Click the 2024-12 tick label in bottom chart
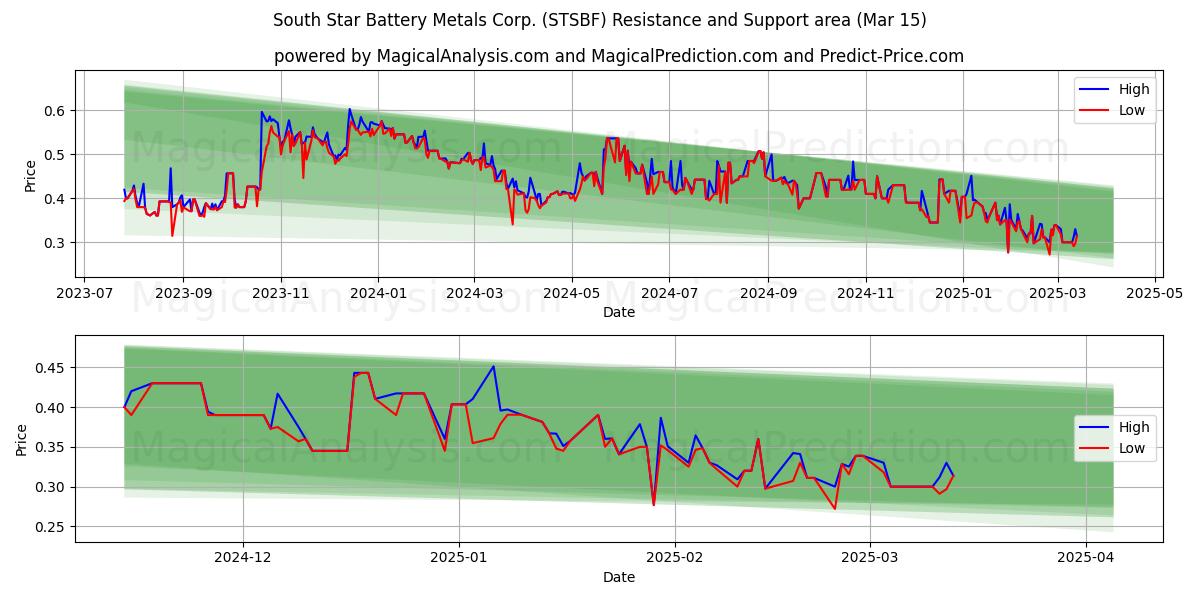The image size is (1200, 600). [243, 558]
